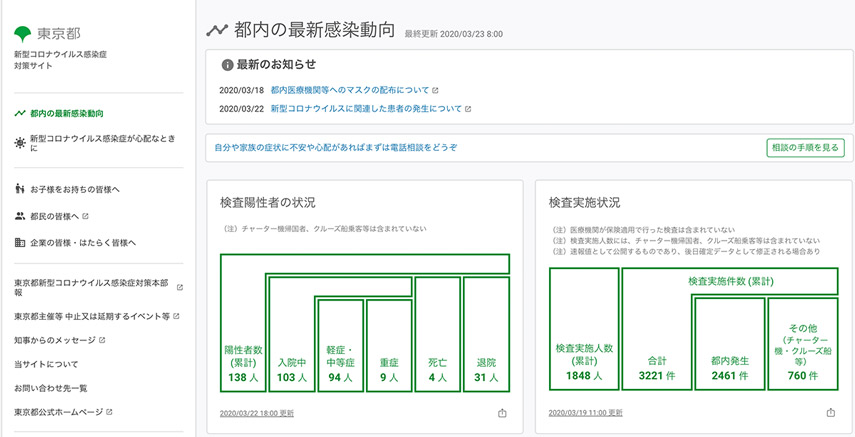Click the virus icon in the sidebar

(x=20, y=143)
